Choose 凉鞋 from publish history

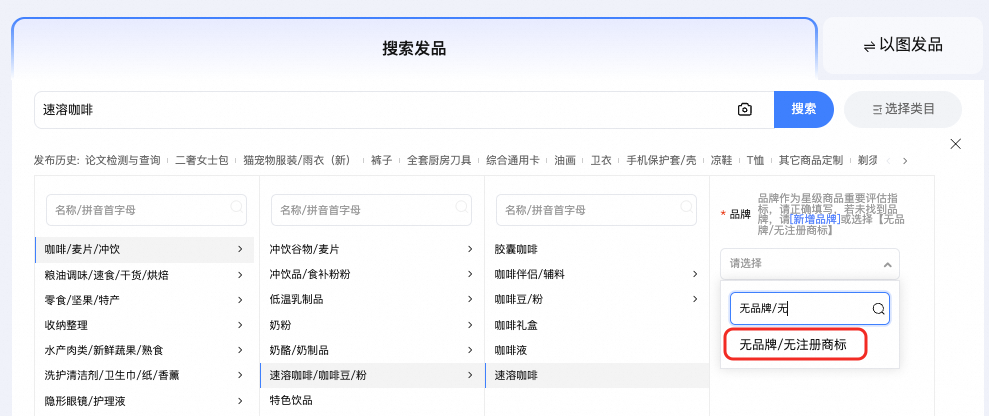721,161
